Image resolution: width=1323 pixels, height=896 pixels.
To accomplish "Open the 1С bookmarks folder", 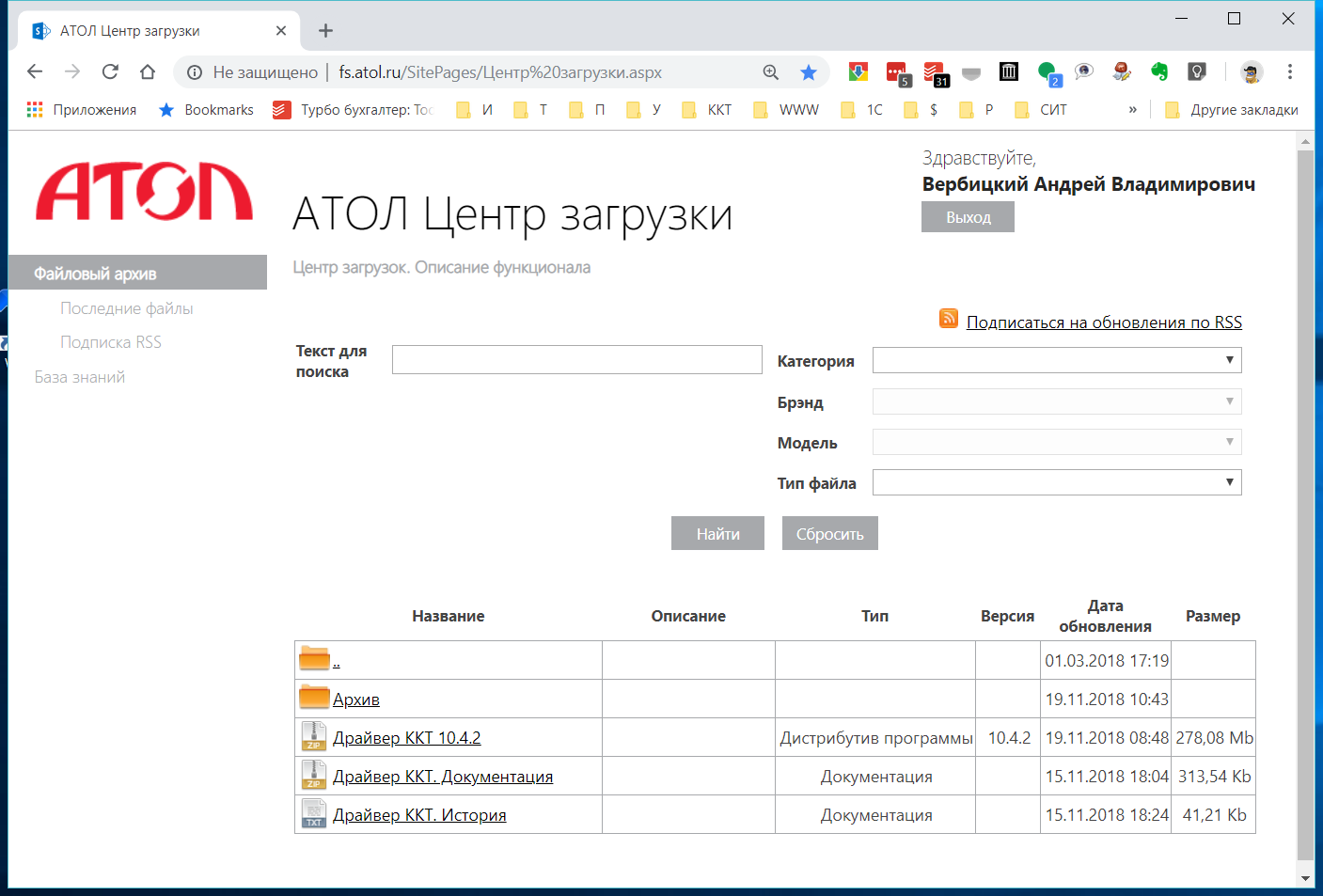I will pos(862,110).
